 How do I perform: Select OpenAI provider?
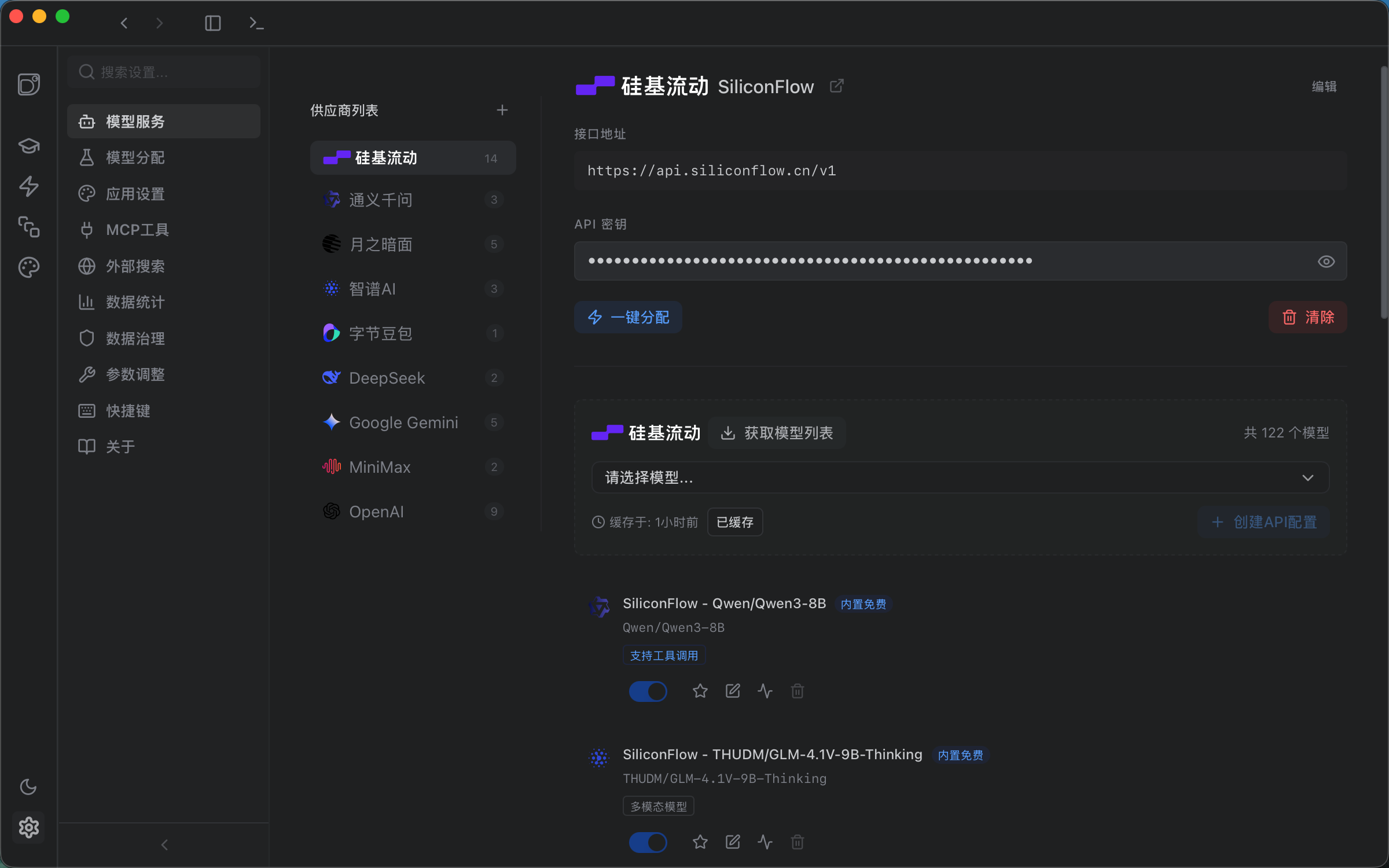pos(413,512)
